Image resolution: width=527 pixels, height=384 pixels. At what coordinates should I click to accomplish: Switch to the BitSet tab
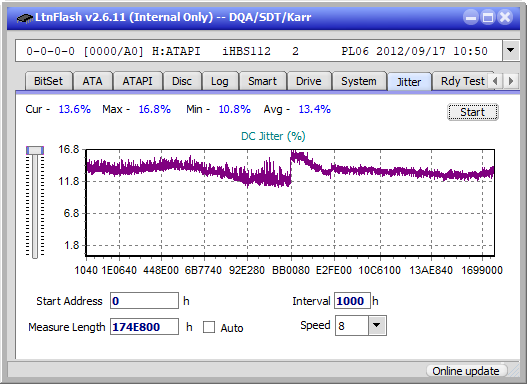[x=48, y=81]
